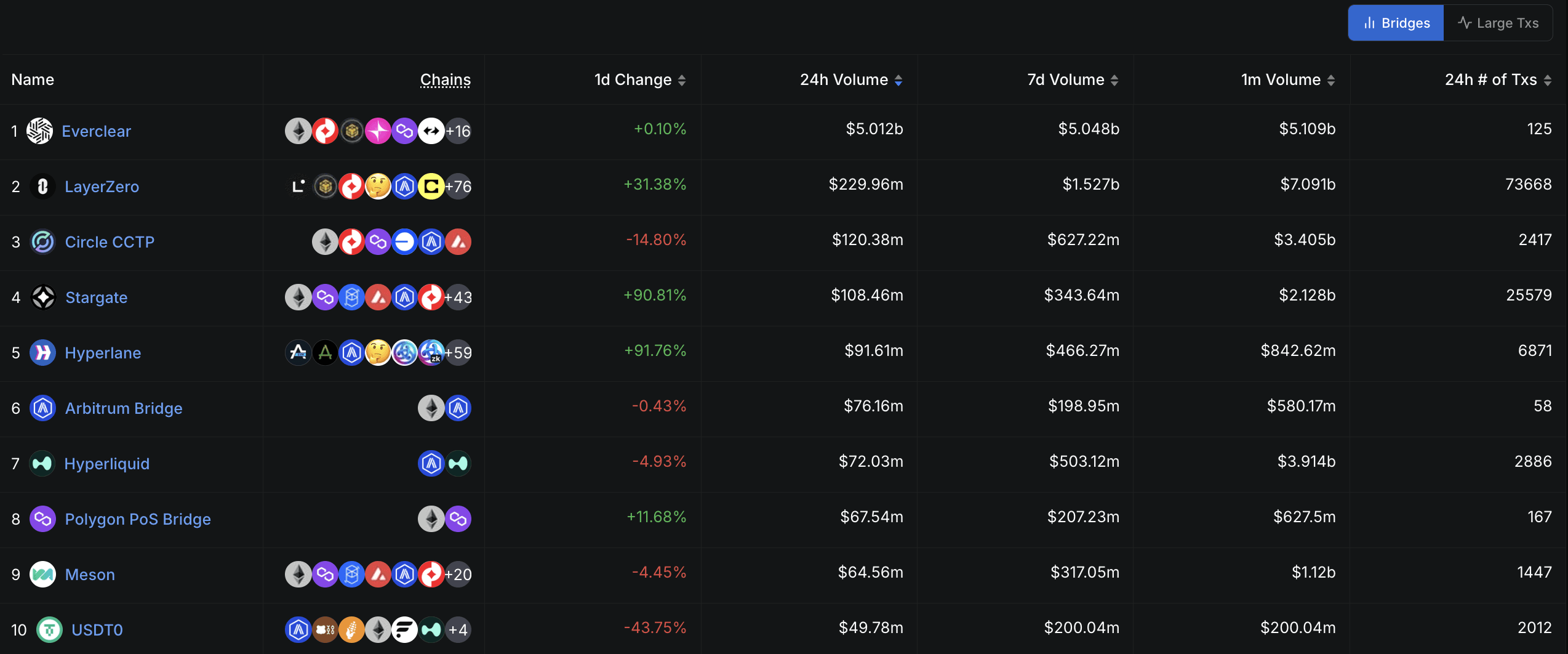Click the Hyperliquid protocol logo
This screenshot has height=654, width=1568.
[42, 463]
